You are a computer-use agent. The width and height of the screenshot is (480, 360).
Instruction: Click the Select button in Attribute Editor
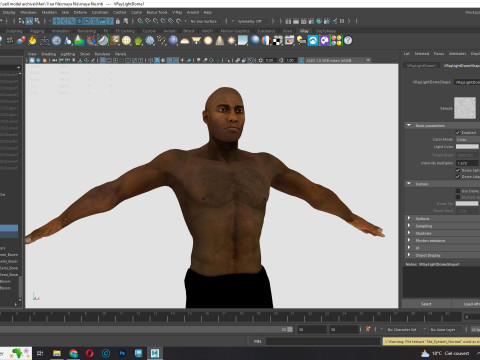tap(426, 304)
